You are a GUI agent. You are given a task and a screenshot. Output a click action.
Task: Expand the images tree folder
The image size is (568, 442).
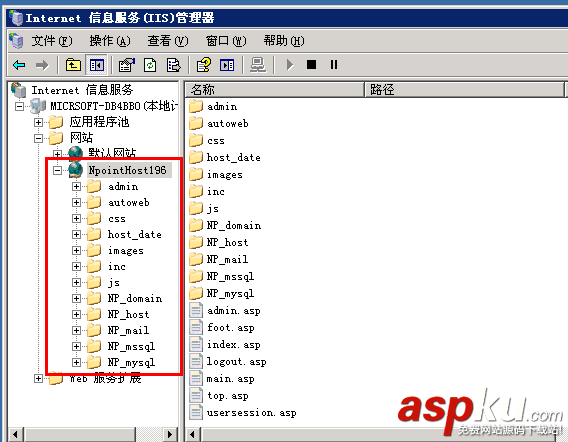pyautogui.click(x=76, y=250)
